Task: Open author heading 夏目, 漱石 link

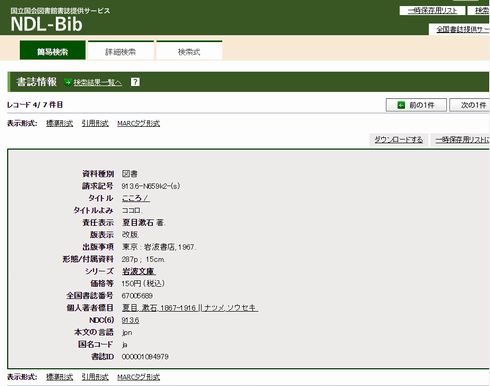Action: point(190,308)
